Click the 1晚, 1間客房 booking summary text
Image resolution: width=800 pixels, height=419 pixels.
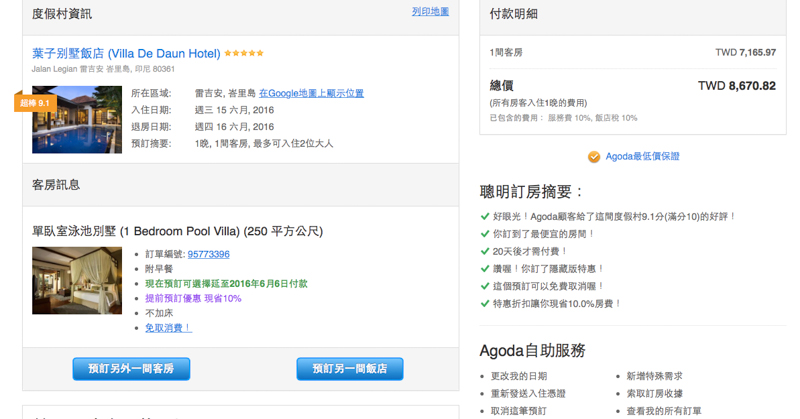pyautogui.click(x=264, y=144)
